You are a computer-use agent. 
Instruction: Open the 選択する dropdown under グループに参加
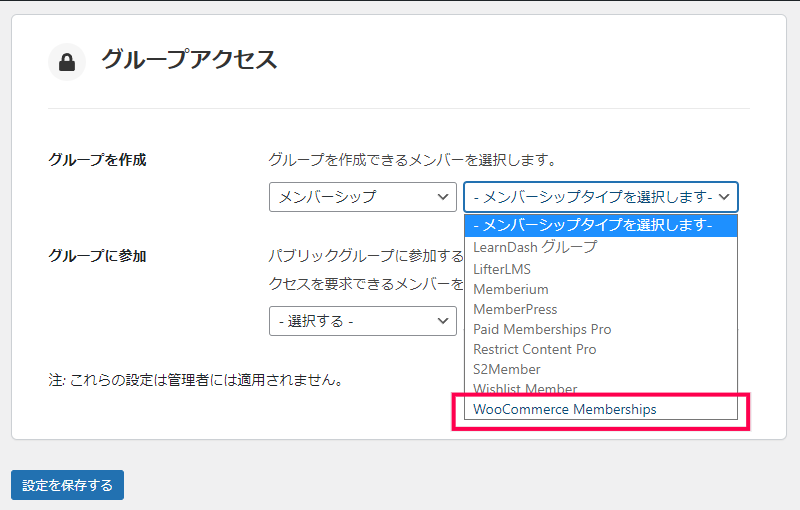(363, 321)
